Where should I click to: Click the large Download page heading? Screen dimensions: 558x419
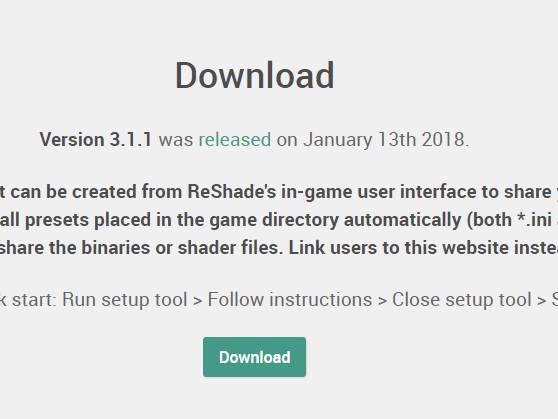click(x=254, y=75)
